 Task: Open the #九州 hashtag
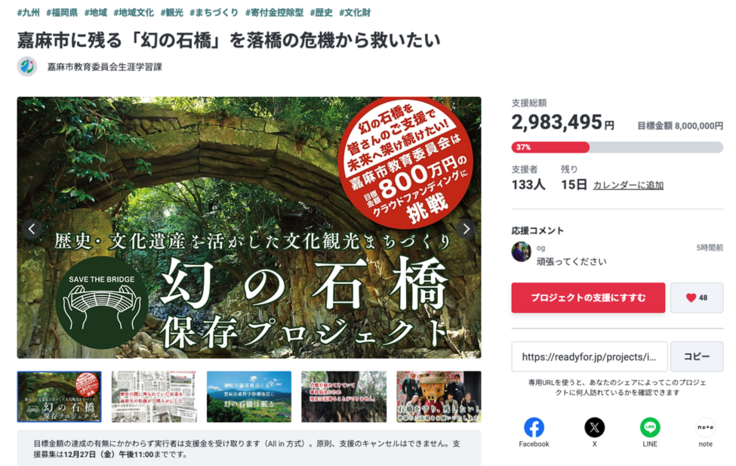[x=28, y=13]
